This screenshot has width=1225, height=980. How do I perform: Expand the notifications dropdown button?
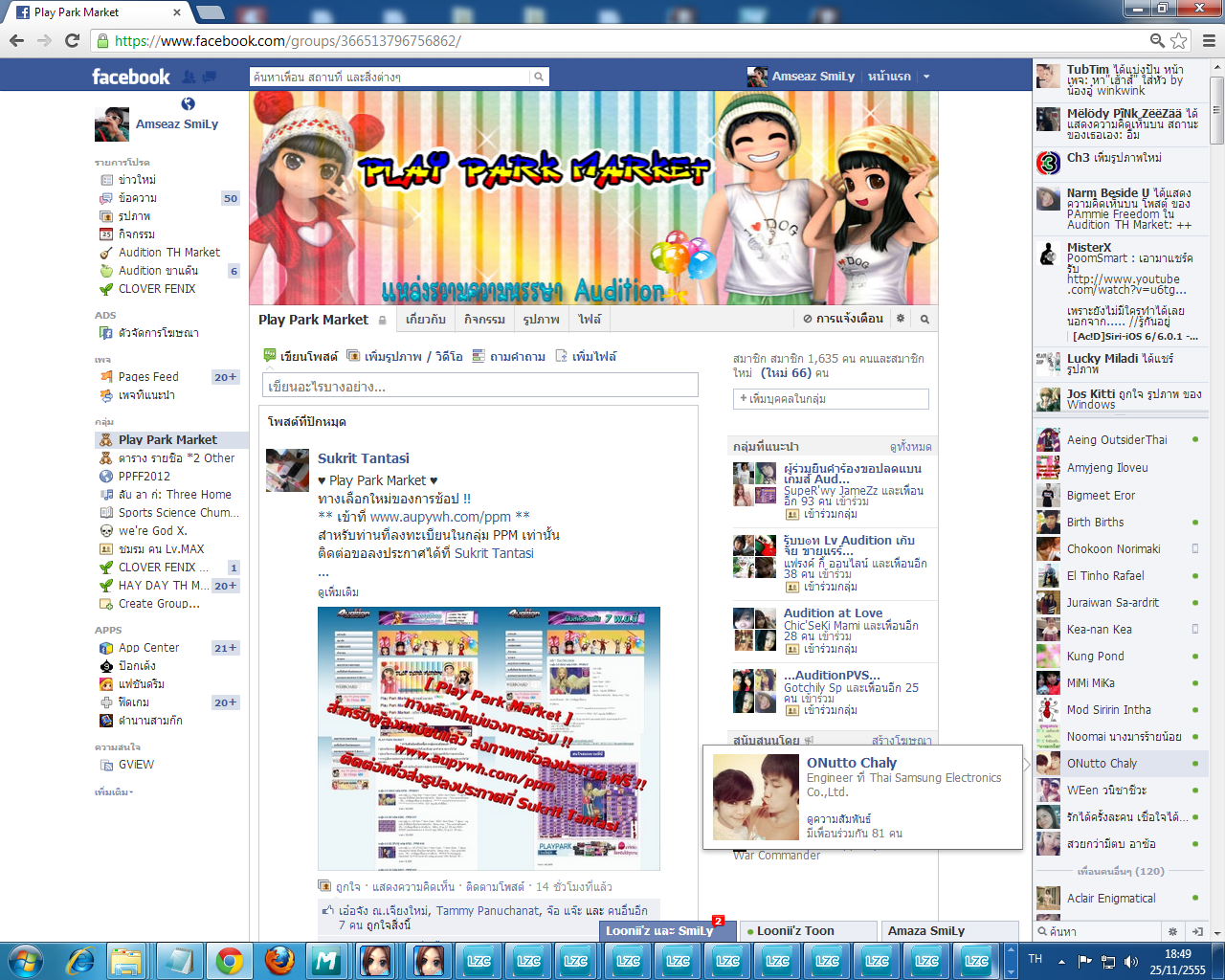(x=844, y=319)
